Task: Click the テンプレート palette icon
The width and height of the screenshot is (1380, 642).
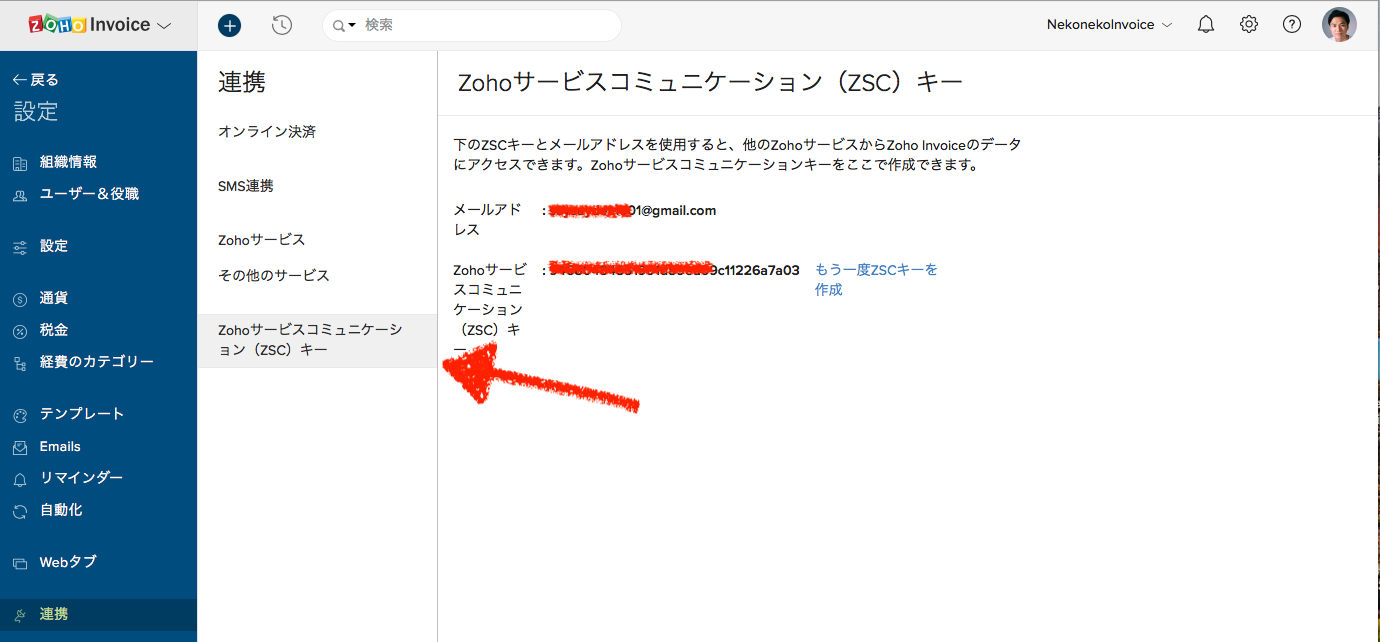Action: pos(20,415)
